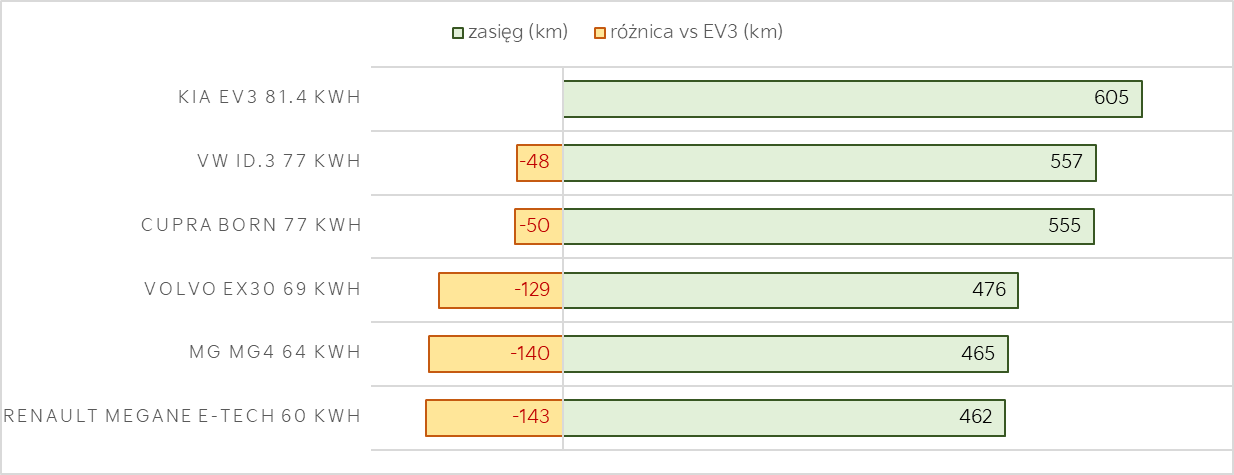Click the 'VOLVO EX30 69 KWH' axis label
The width and height of the screenshot is (1234, 475).
coord(253,290)
